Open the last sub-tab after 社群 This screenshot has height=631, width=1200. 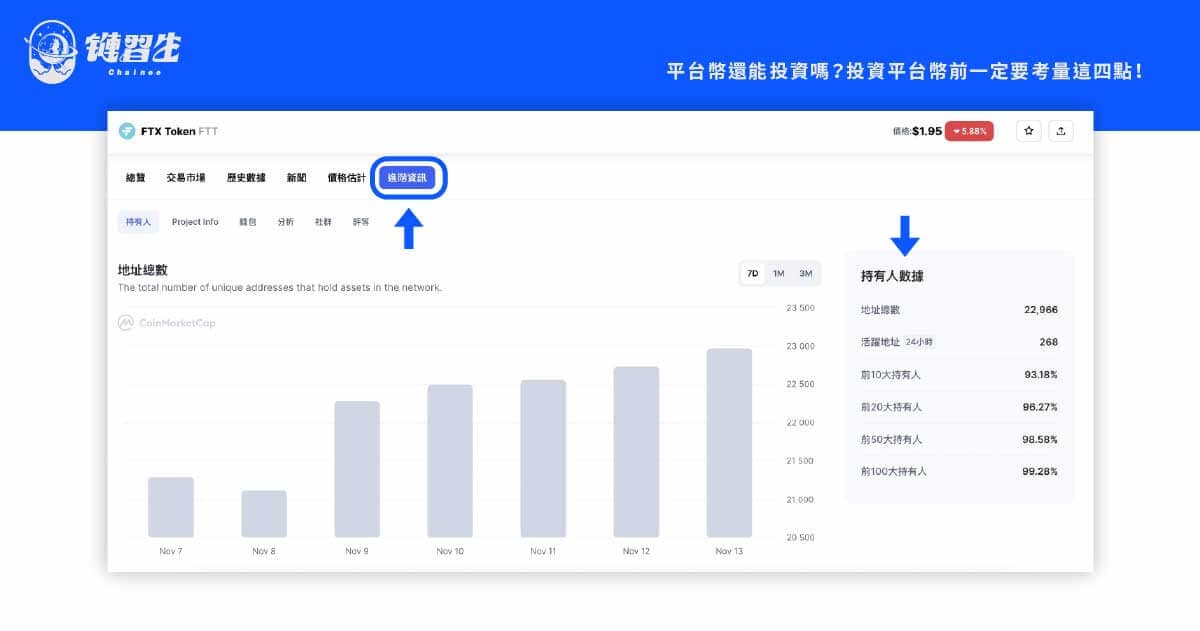point(361,222)
